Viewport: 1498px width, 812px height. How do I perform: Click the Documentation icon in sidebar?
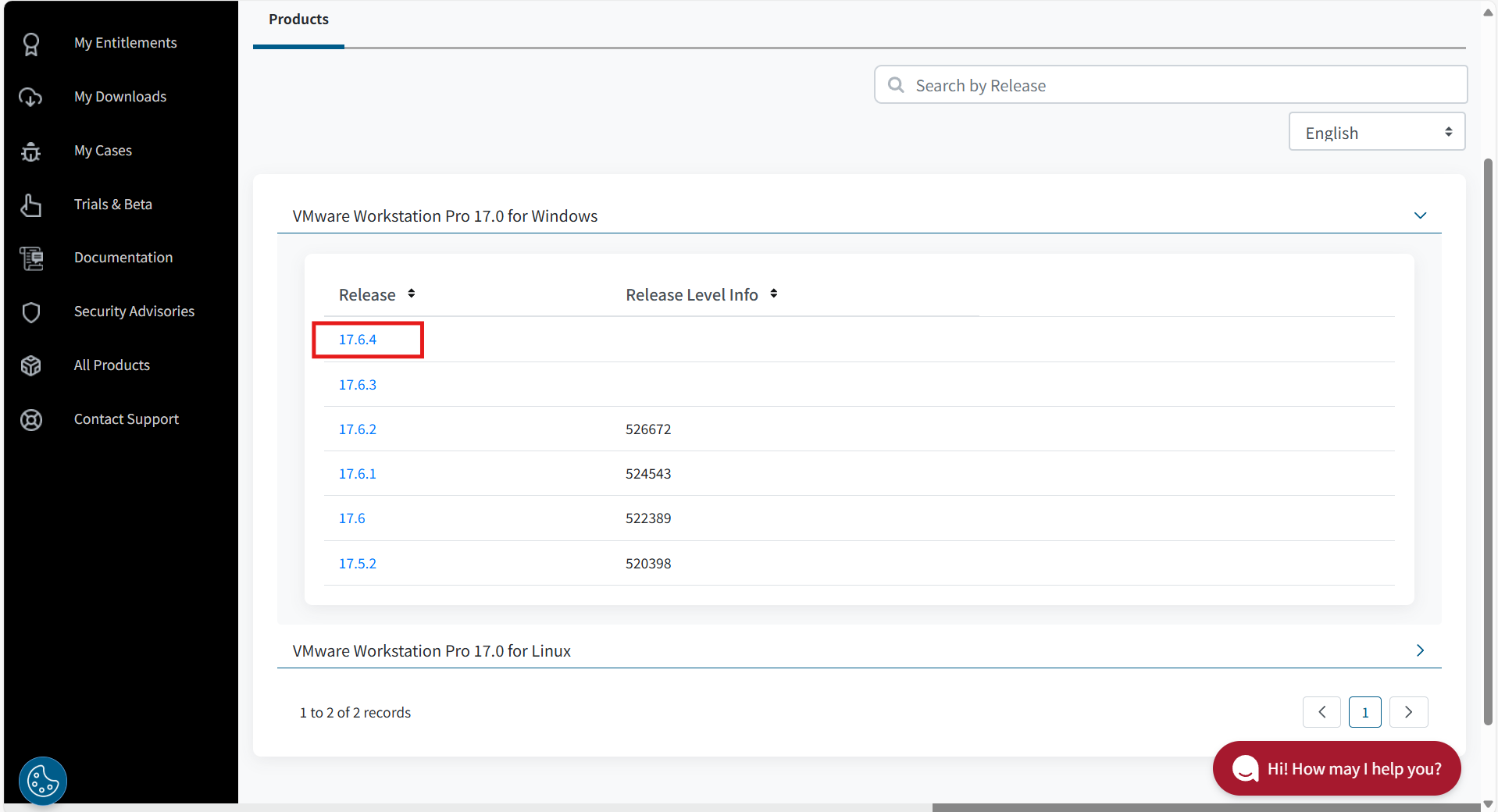coord(31,258)
